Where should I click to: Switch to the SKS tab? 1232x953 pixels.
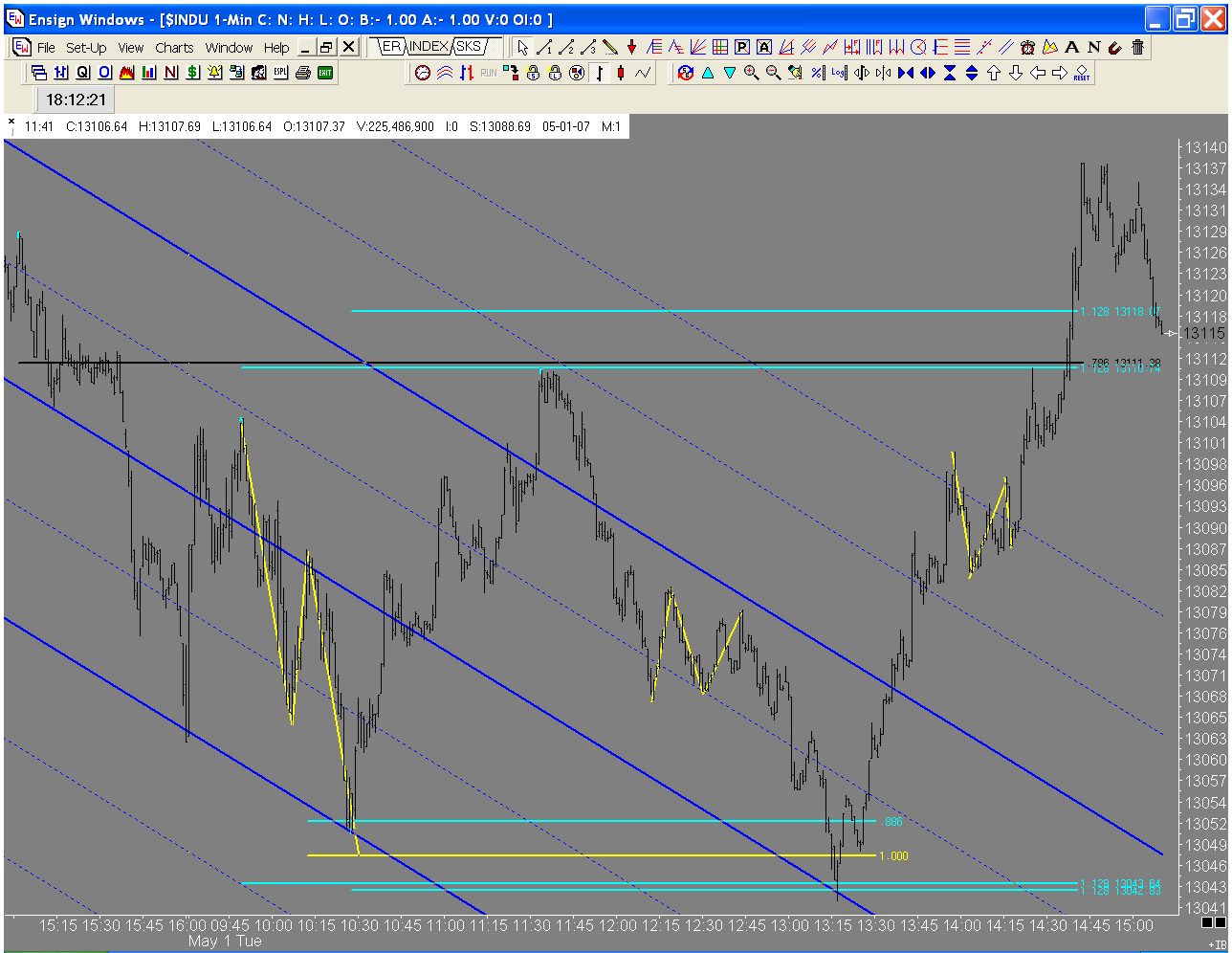pos(469,47)
